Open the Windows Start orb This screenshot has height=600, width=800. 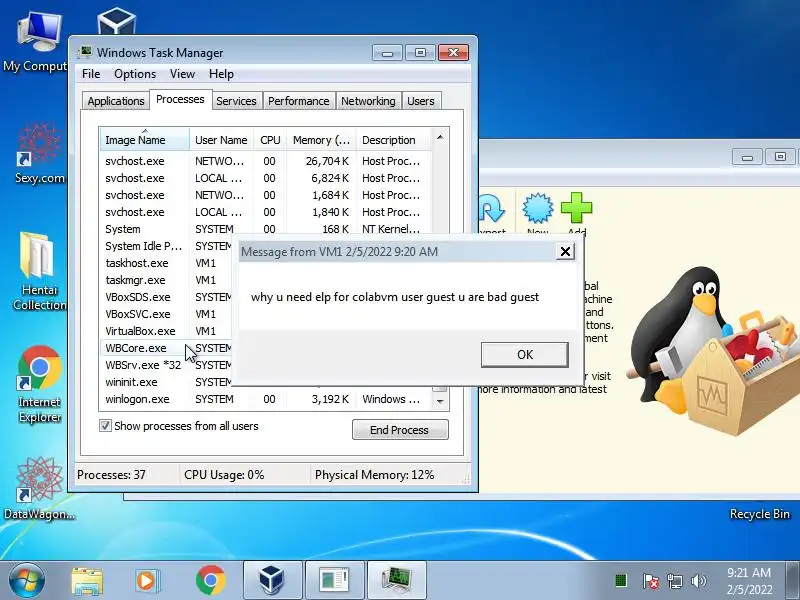pyautogui.click(x=26, y=581)
